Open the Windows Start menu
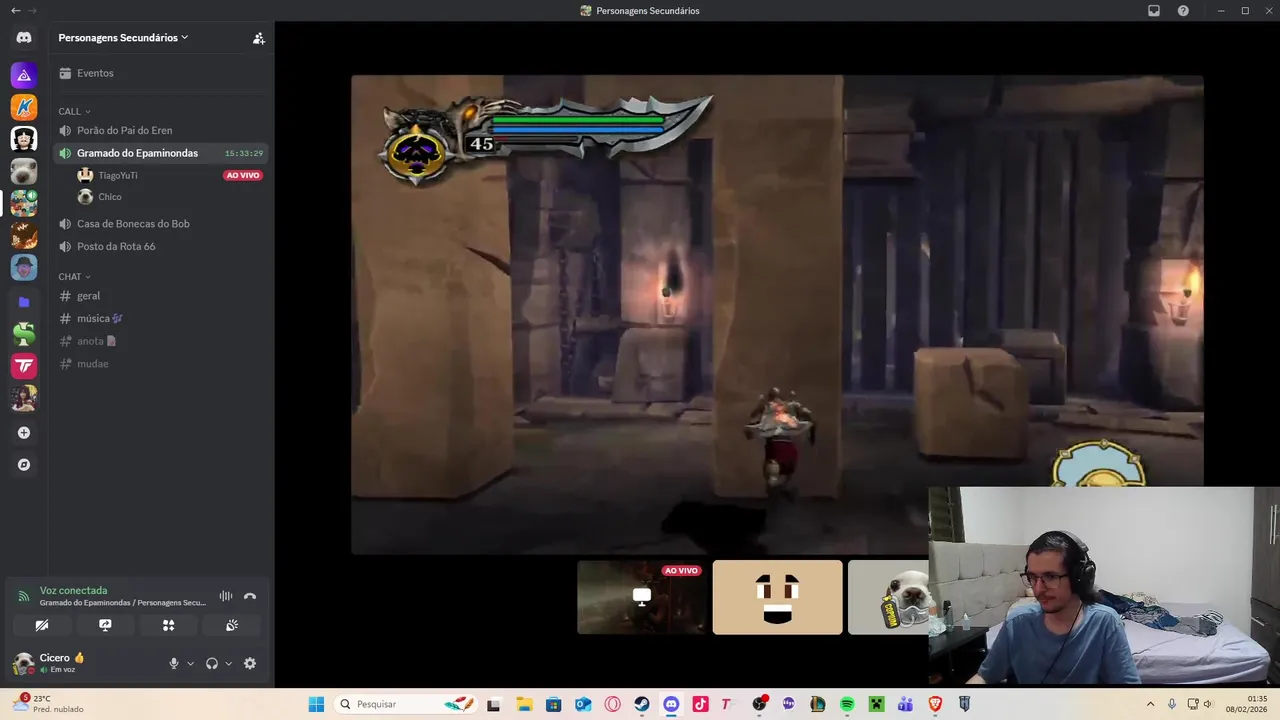Screen dimensions: 1280x720 (316, 704)
